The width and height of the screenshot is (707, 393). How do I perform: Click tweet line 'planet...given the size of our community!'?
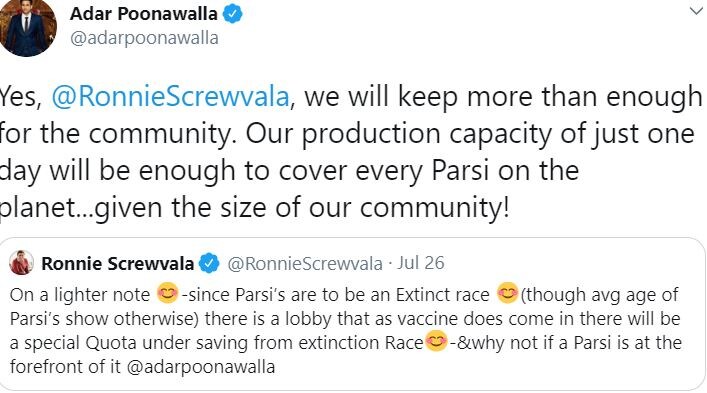[255, 208]
